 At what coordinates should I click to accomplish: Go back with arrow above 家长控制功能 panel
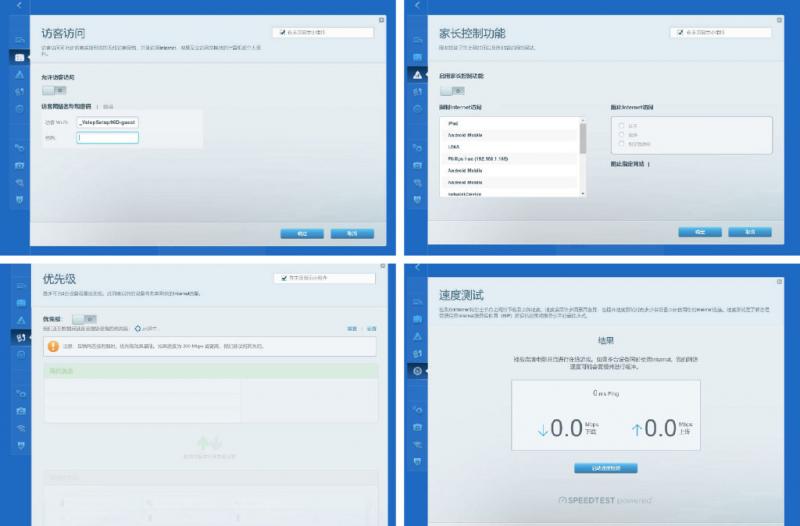[417, 5]
